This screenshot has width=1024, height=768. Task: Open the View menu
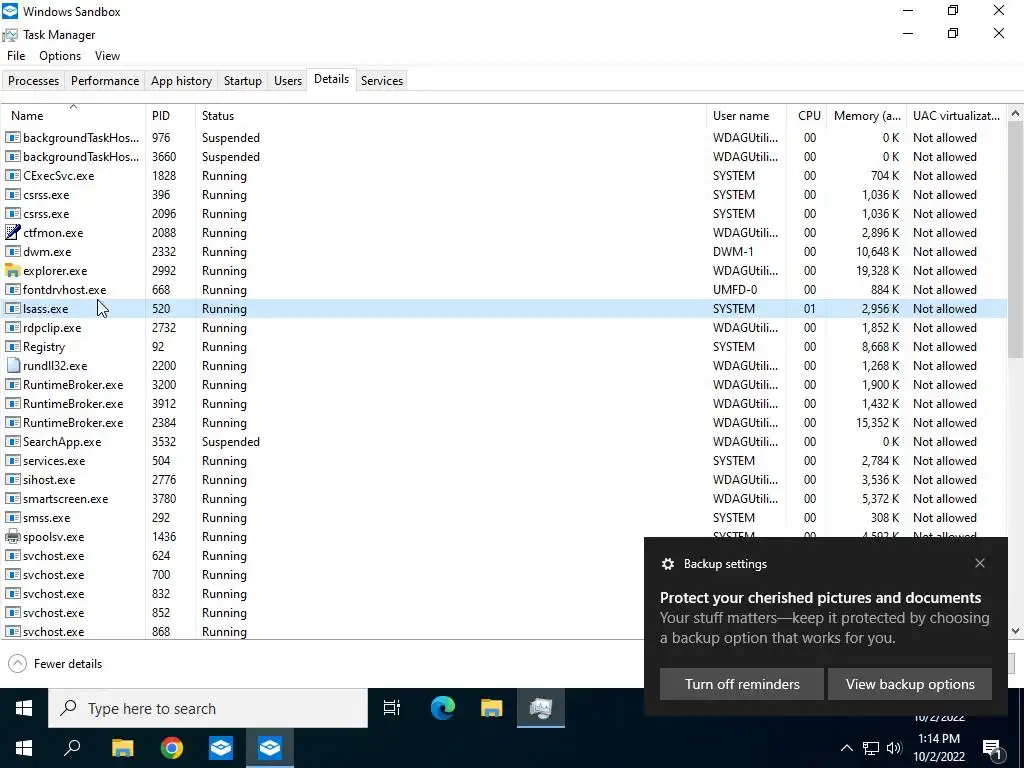pos(107,56)
